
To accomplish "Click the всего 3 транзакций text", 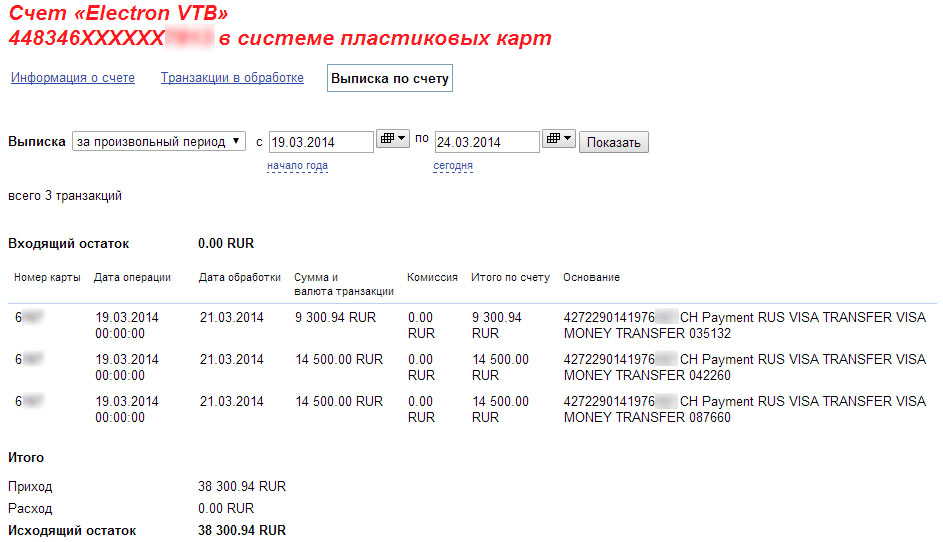I will pos(65,196).
